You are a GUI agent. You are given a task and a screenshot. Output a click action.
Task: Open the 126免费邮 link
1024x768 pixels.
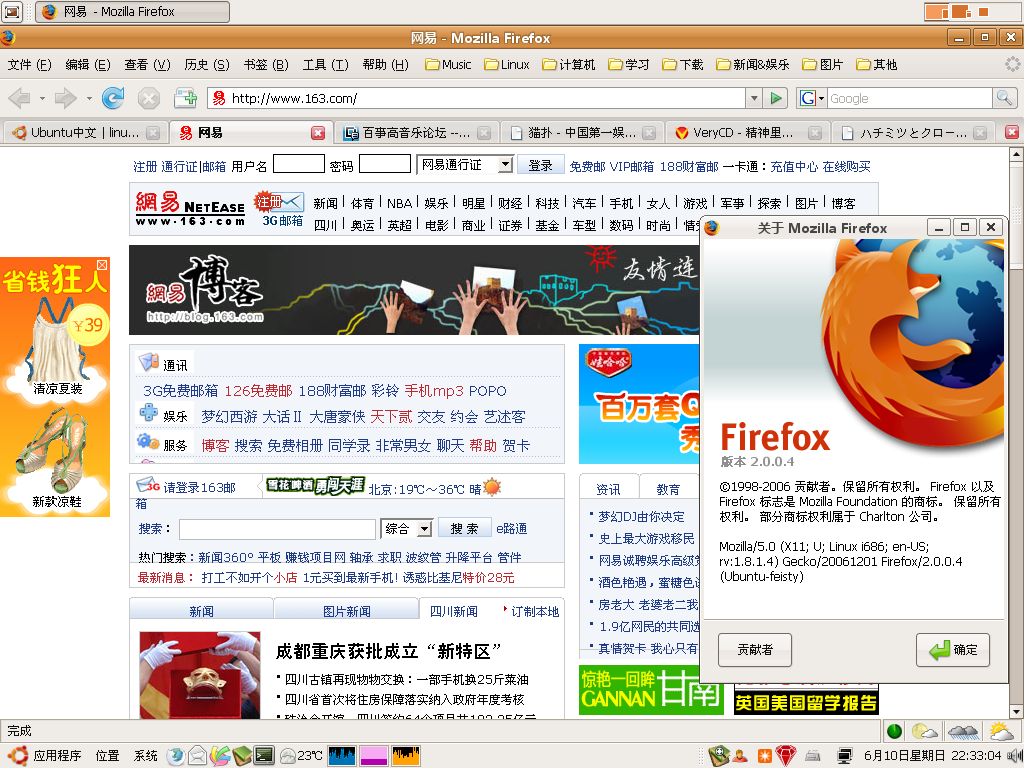[258, 391]
